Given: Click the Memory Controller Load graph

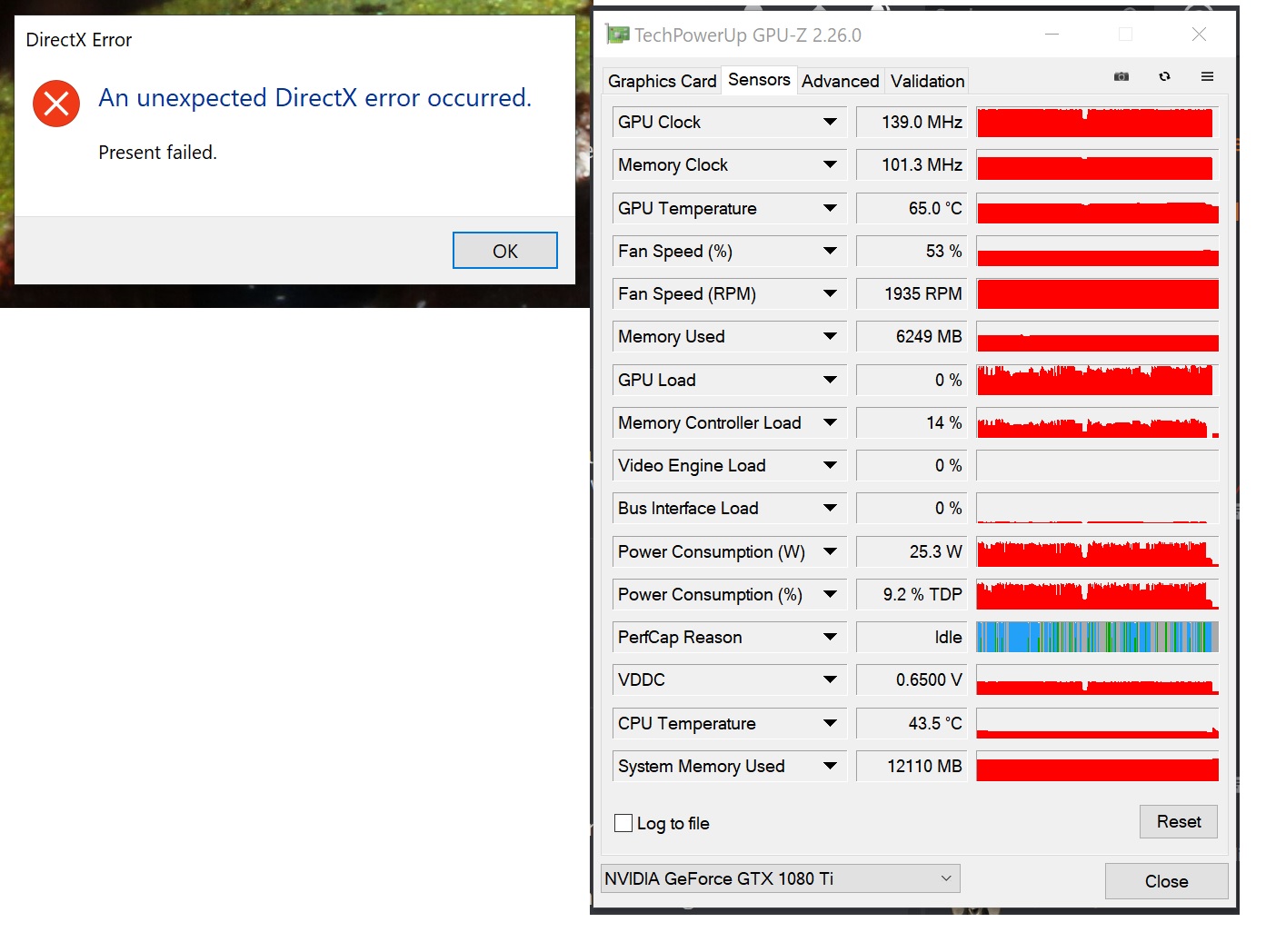Looking at the screenshot, I should (1097, 422).
